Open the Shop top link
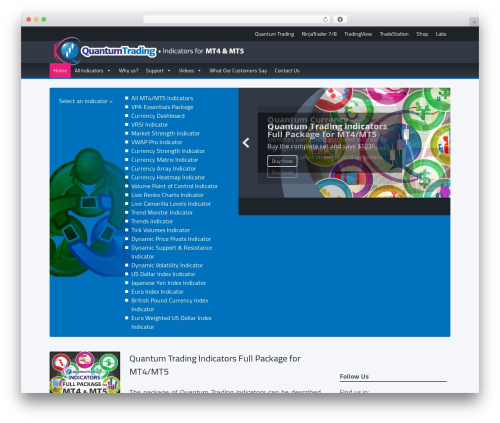Viewport: 500px width, 423px height. [x=422, y=34]
